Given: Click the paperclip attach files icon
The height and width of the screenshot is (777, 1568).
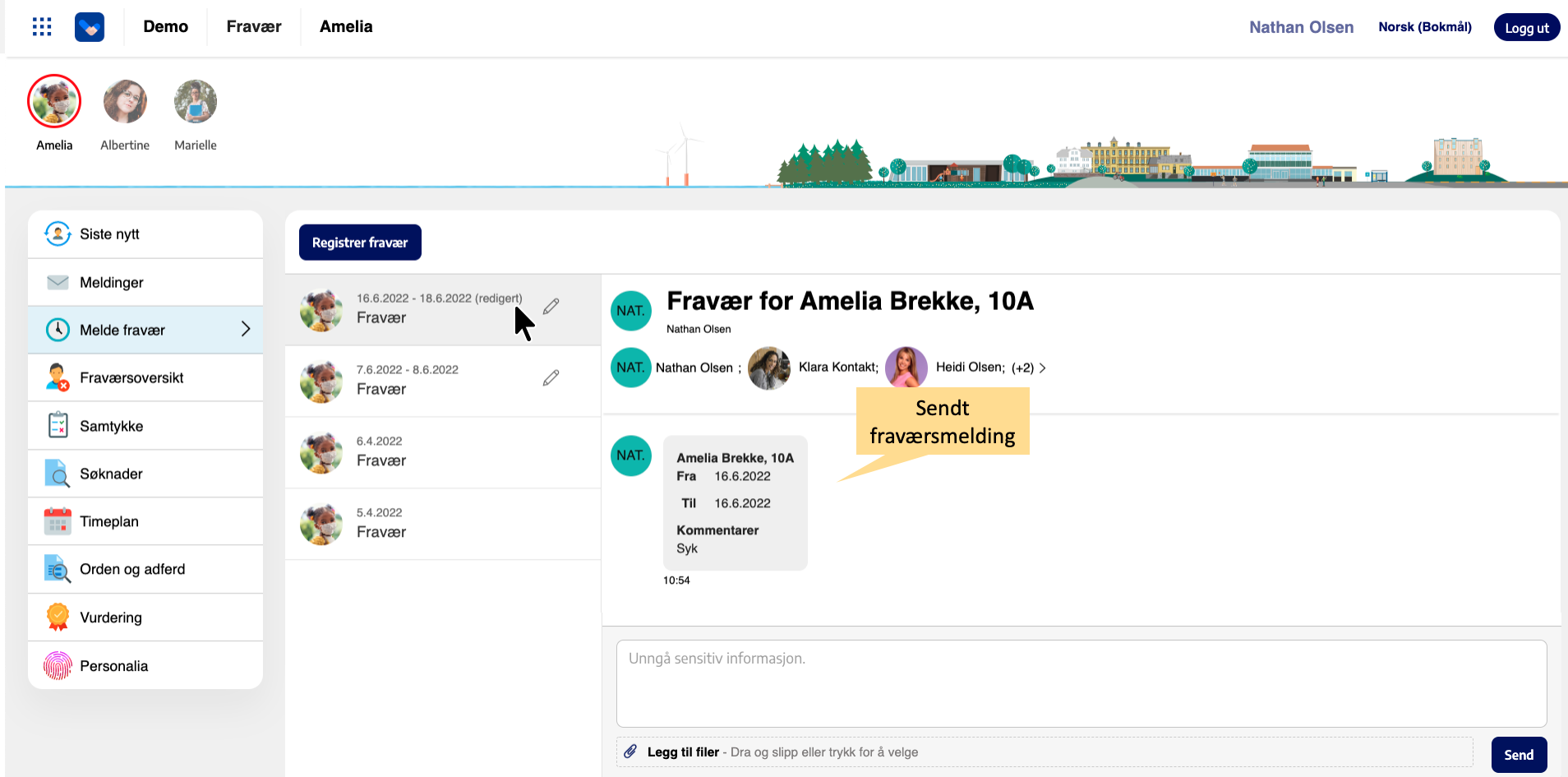Looking at the screenshot, I should coord(630,752).
